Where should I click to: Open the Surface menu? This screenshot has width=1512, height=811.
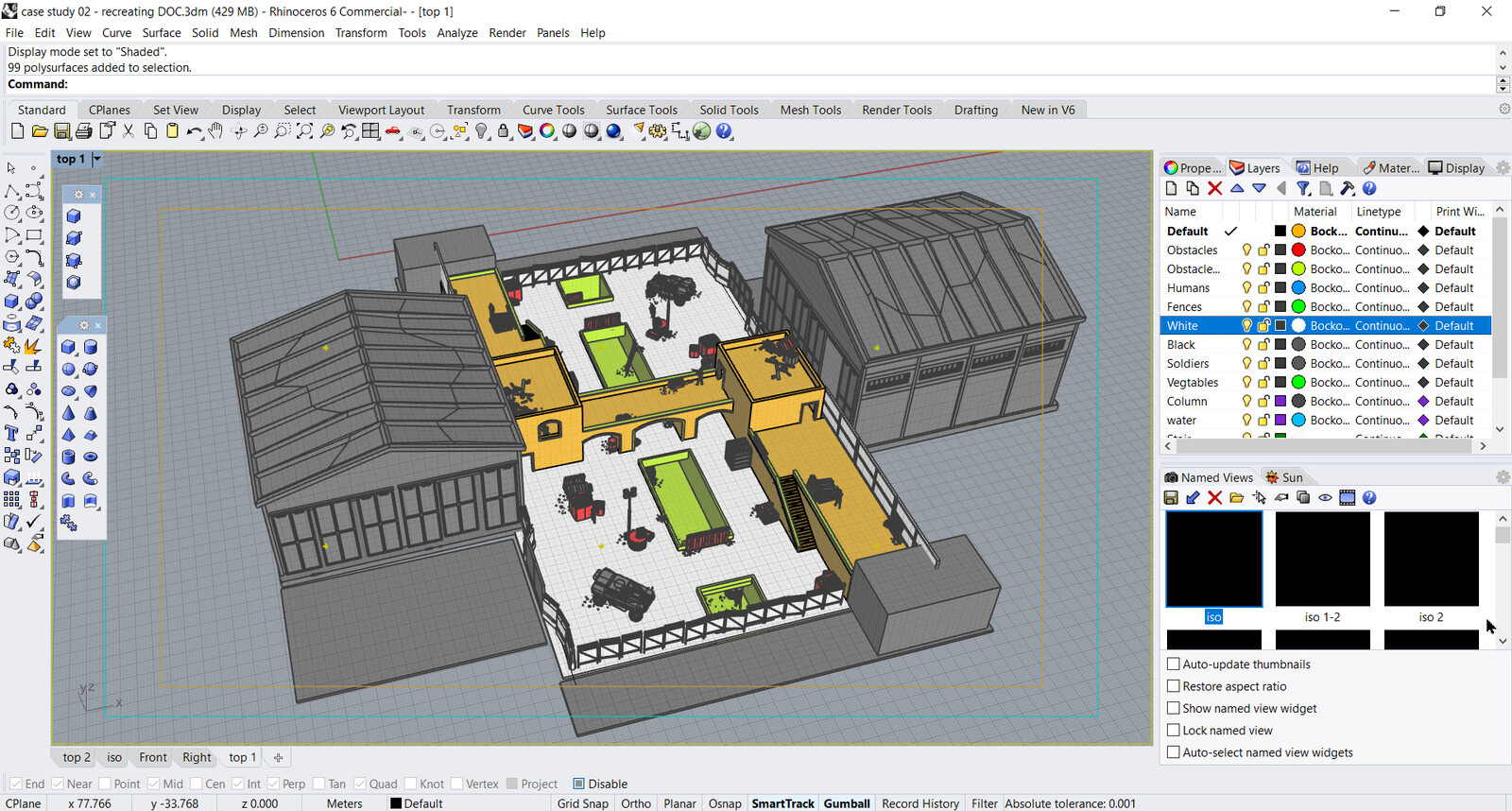point(162,32)
